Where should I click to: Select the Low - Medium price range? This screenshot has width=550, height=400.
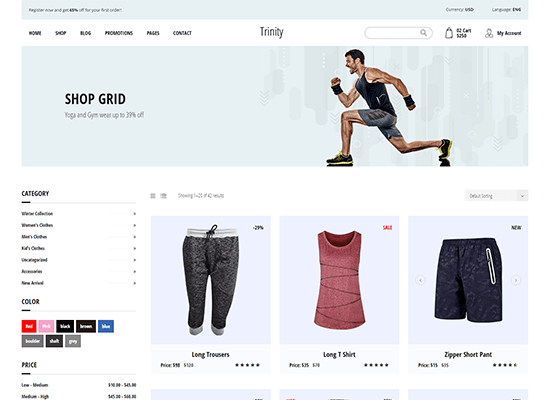(x=79, y=385)
